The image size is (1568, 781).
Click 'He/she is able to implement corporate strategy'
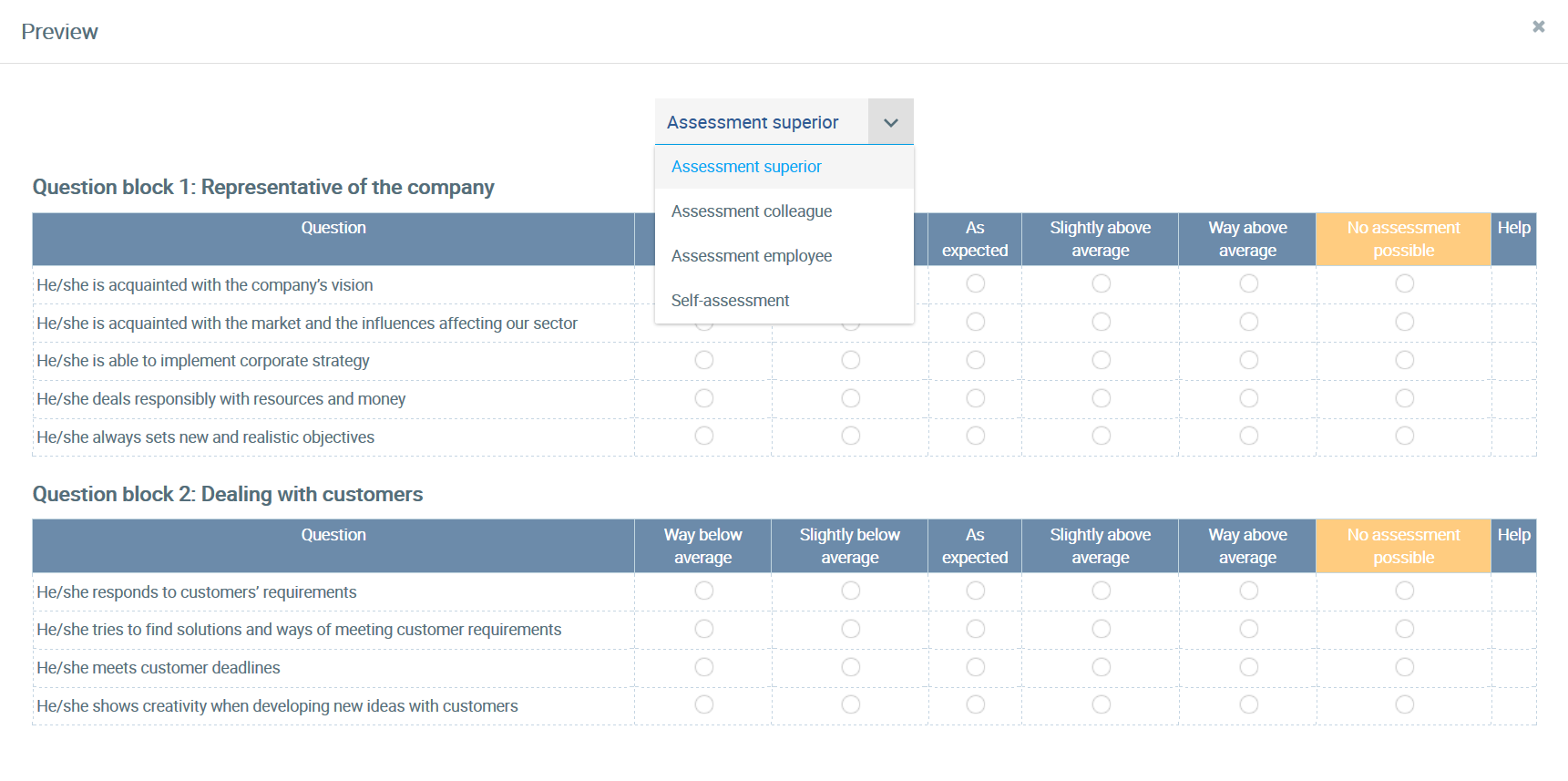[x=203, y=361]
